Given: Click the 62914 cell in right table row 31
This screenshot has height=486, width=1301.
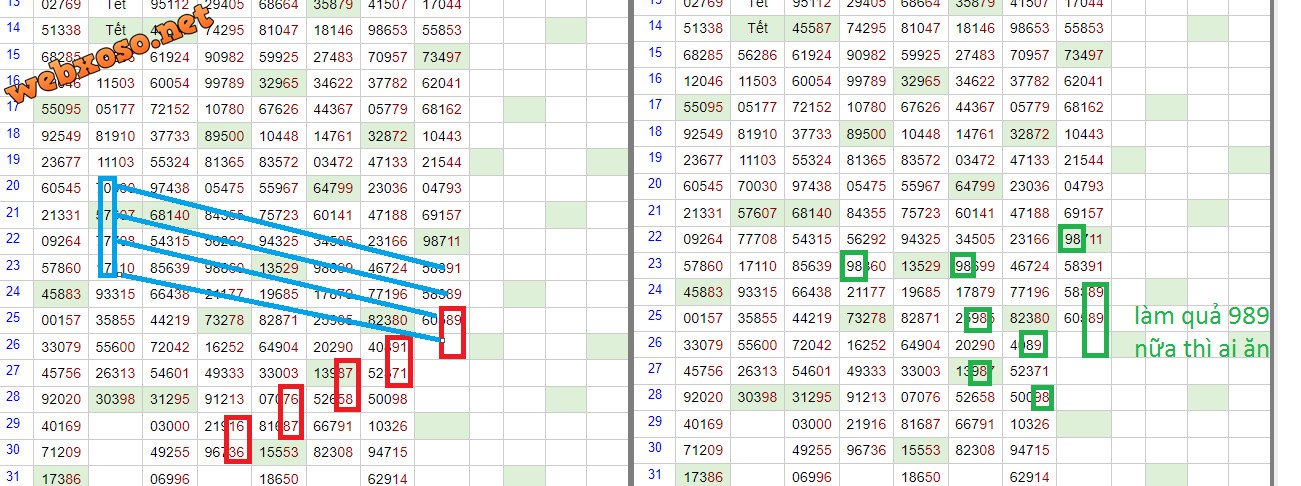Looking at the screenshot, I should click(1029, 478).
